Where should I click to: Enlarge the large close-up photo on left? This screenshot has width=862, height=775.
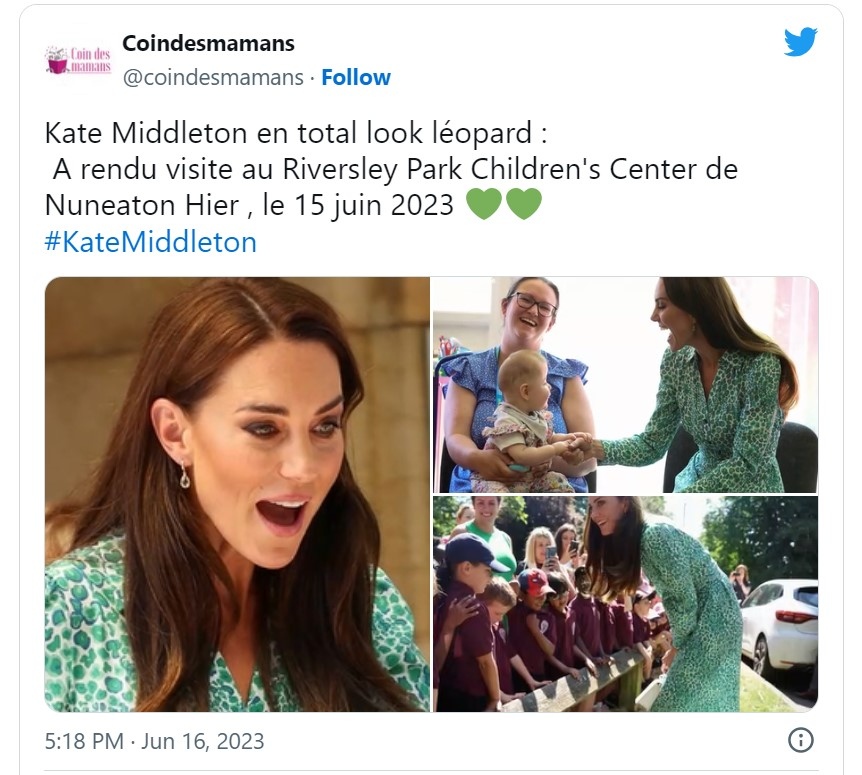[237, 494]
